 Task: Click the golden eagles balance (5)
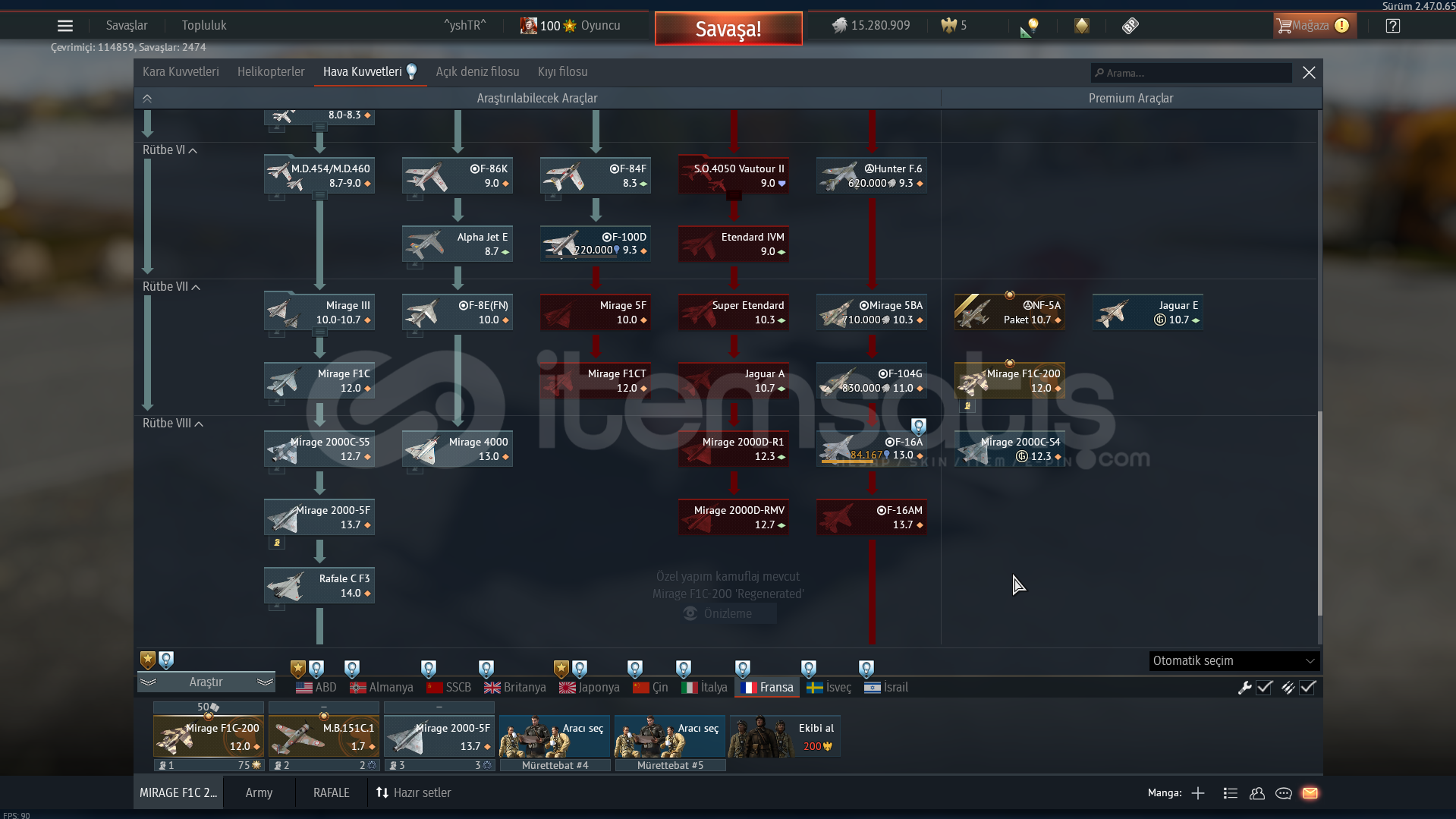pyautogui.click(x=954, y=25)
